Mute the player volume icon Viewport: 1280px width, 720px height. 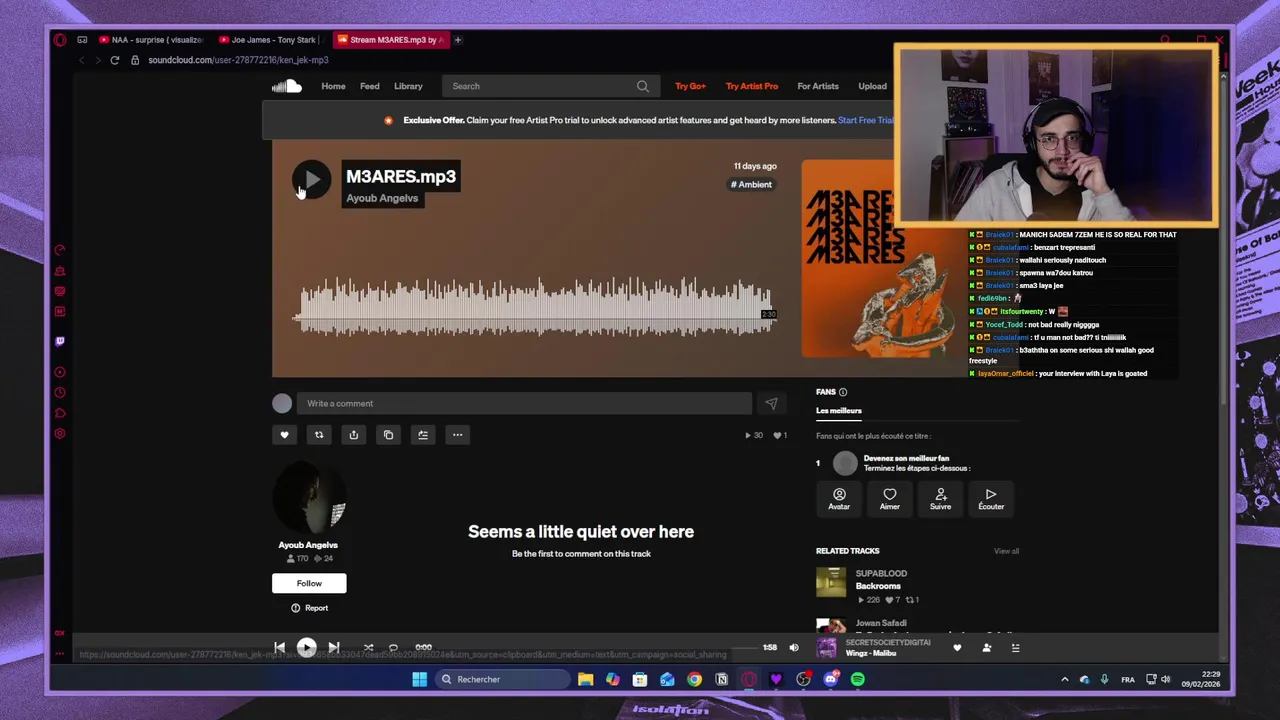(x=794, y=648)
